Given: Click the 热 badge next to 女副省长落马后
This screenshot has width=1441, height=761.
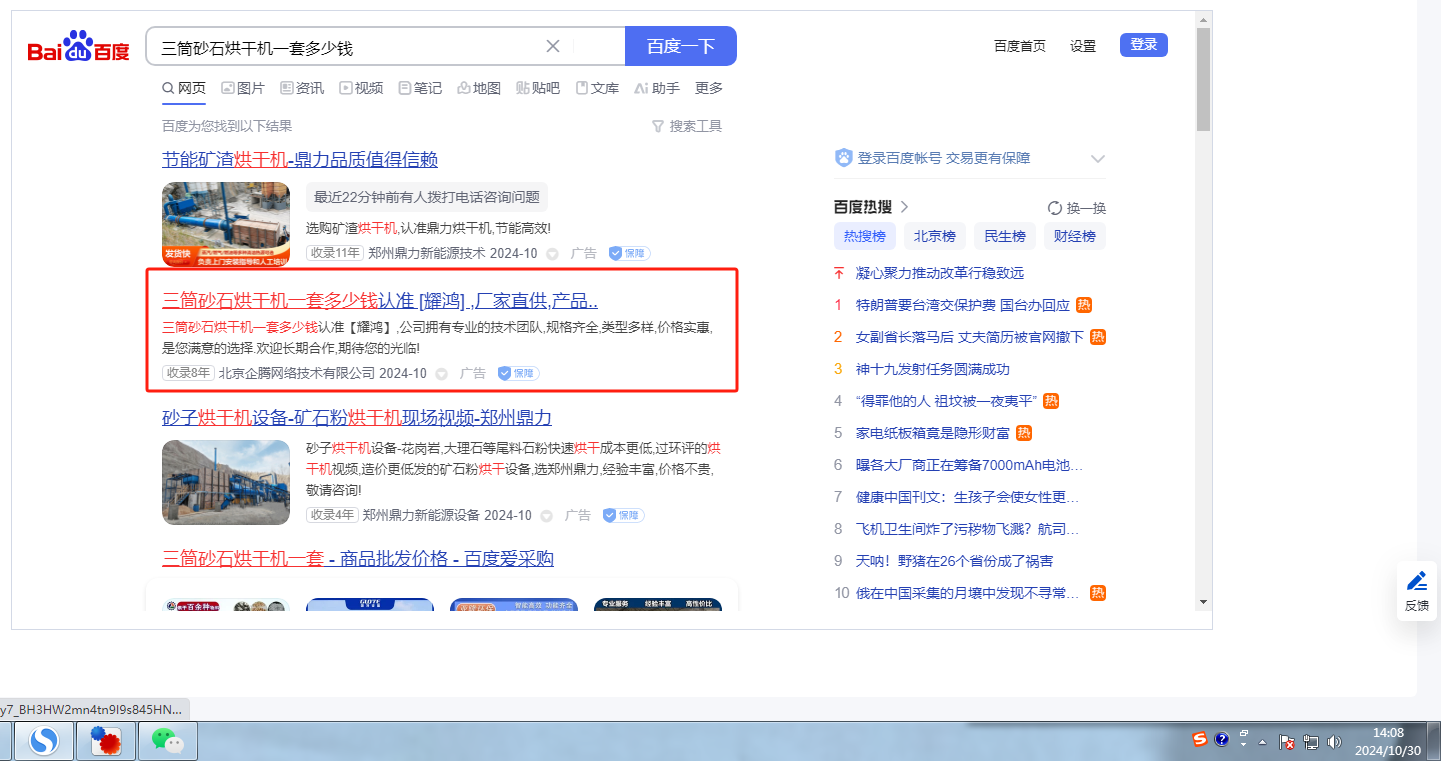Looking at the screenshot, I should coord(1098,337).
